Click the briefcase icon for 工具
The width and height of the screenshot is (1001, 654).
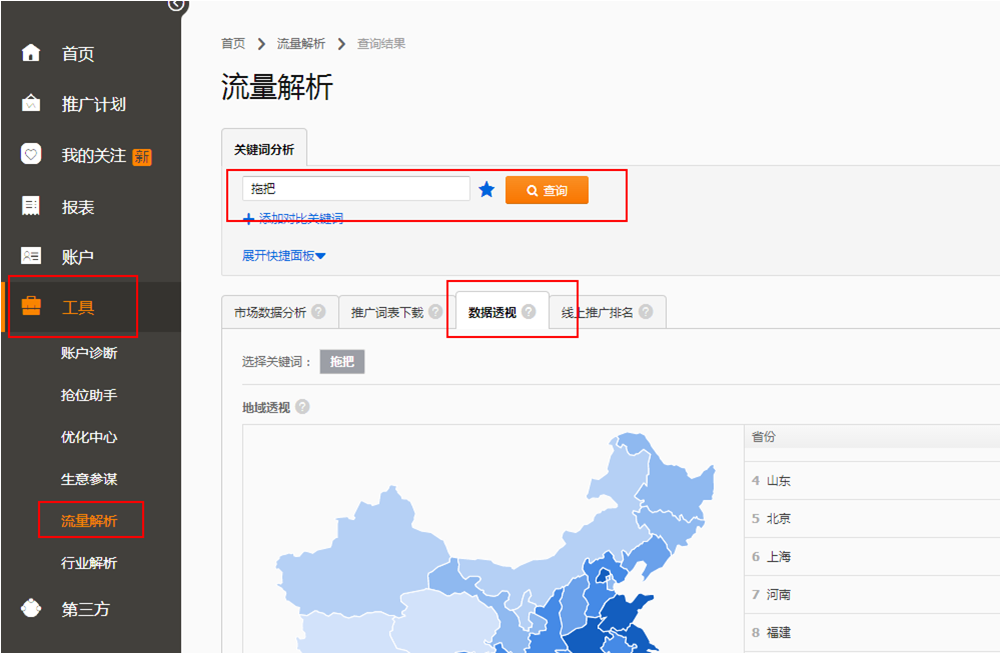pos(32,307)
